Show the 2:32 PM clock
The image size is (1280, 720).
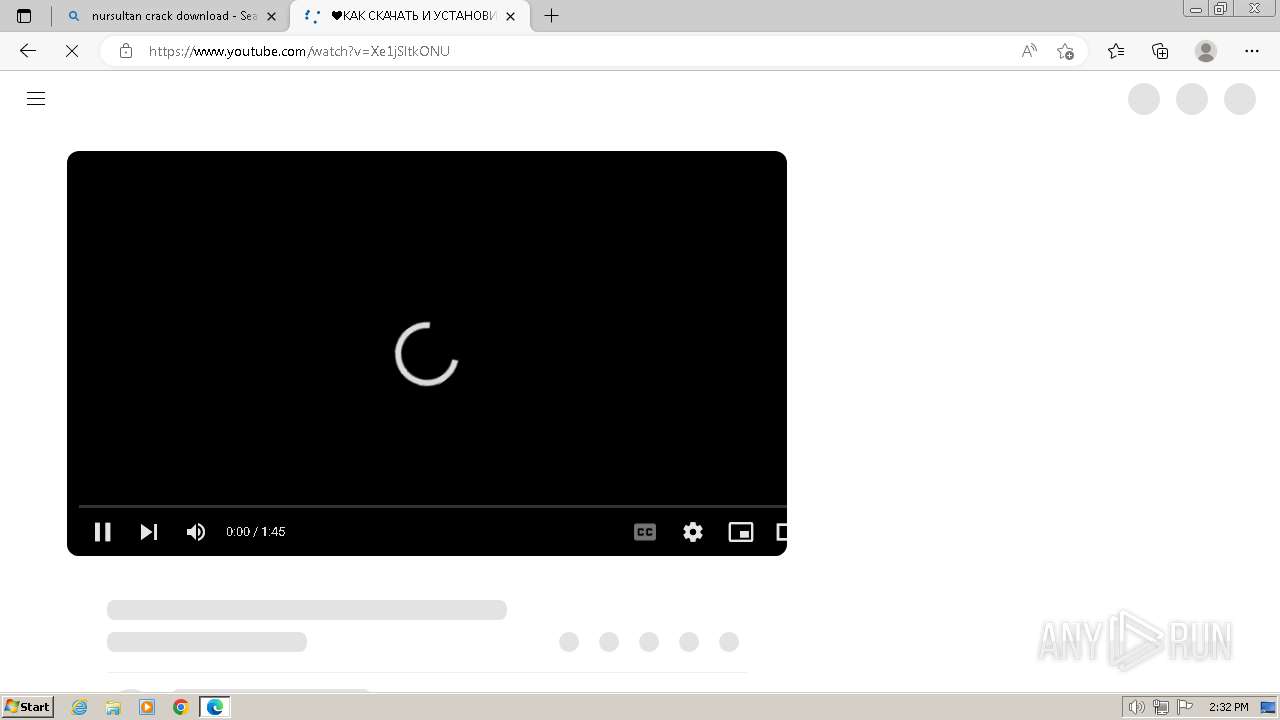click(1228, 707)
